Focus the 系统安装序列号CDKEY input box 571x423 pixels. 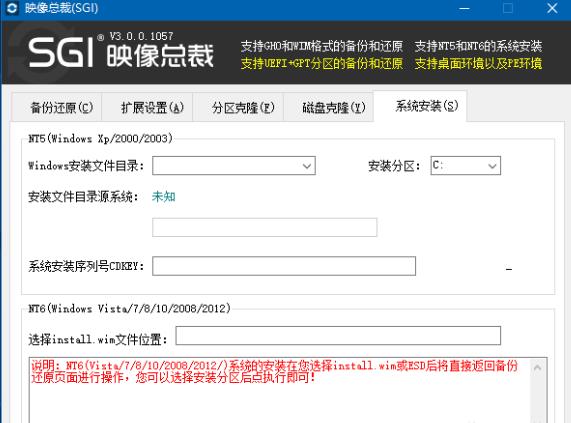(x=284, y=266)
